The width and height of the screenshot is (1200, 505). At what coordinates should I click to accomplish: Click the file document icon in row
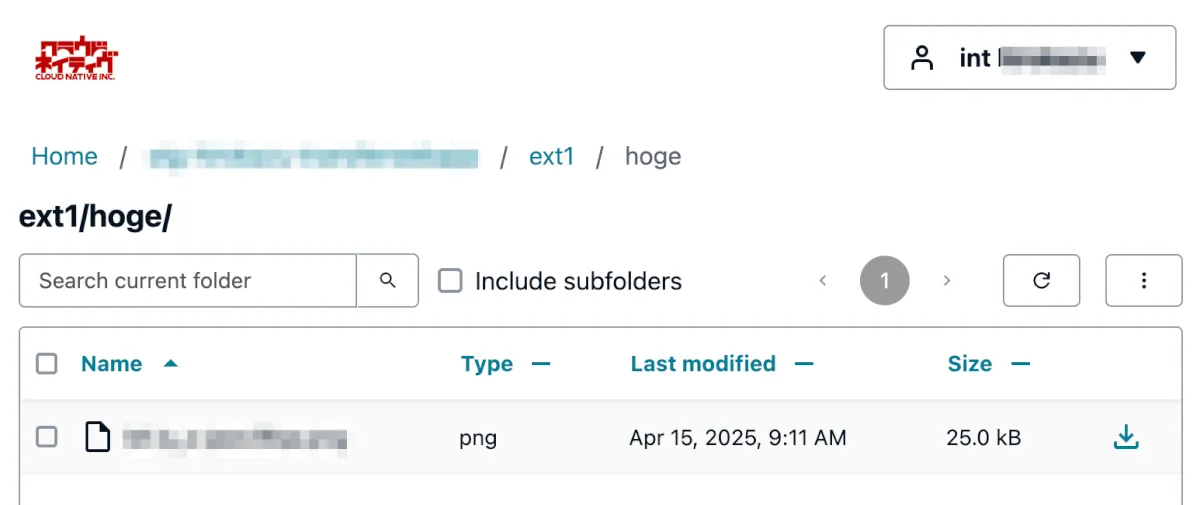click(97, 437)
